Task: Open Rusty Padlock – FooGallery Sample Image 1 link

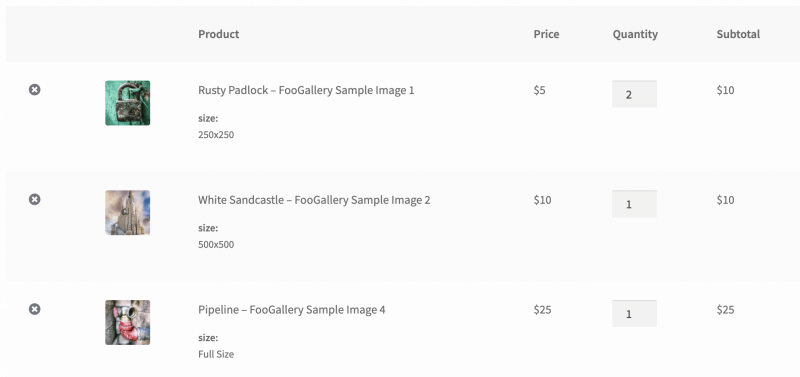Action: coord(306,90)
